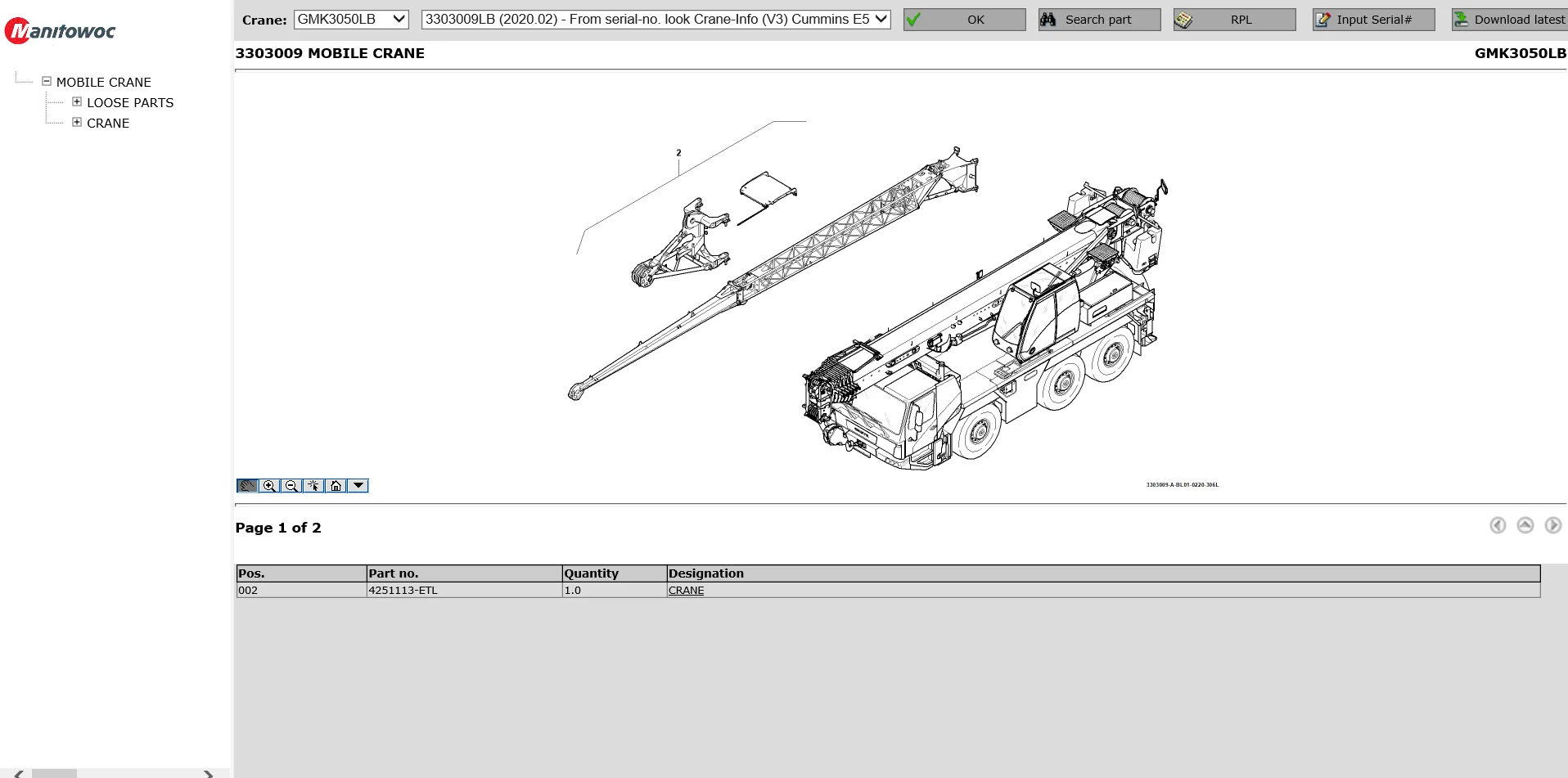Screen dimensions: 1568x778
Task: Click the RPL button
Action: tap(1234, 20)
